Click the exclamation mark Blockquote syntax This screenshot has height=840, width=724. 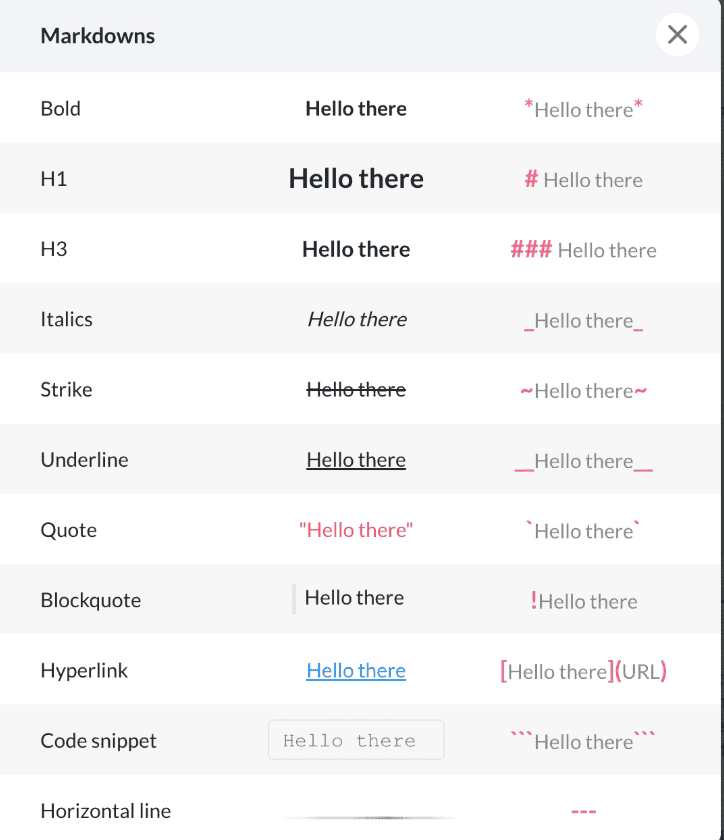click(583, 601)
